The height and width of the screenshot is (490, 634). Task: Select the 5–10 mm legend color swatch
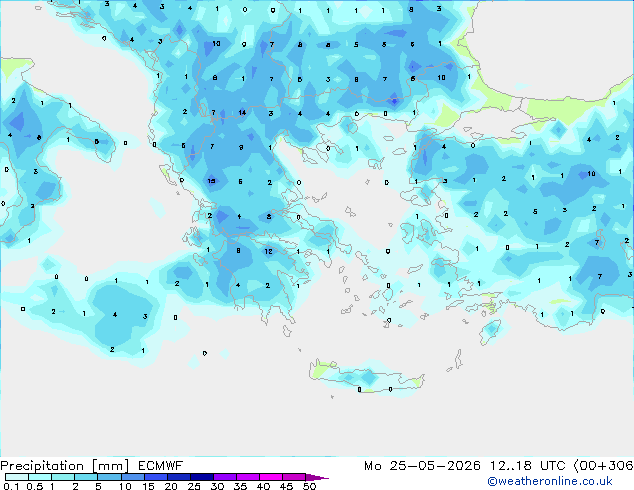tap(109, 477)
